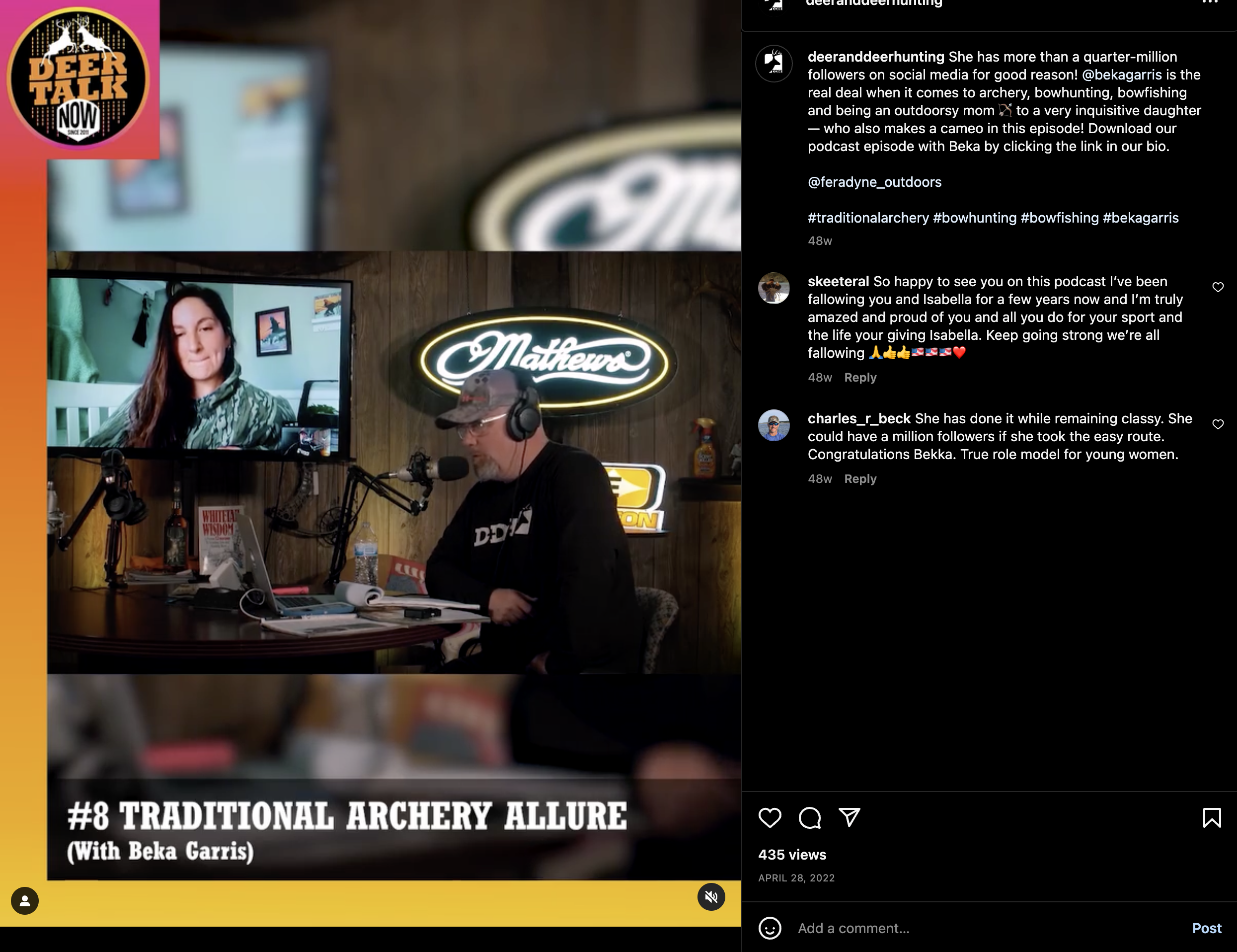Image resolution: width=1237 pixels, height=952 pixels.
Task: Open comments via speech bubble icon
Action: 809,818
